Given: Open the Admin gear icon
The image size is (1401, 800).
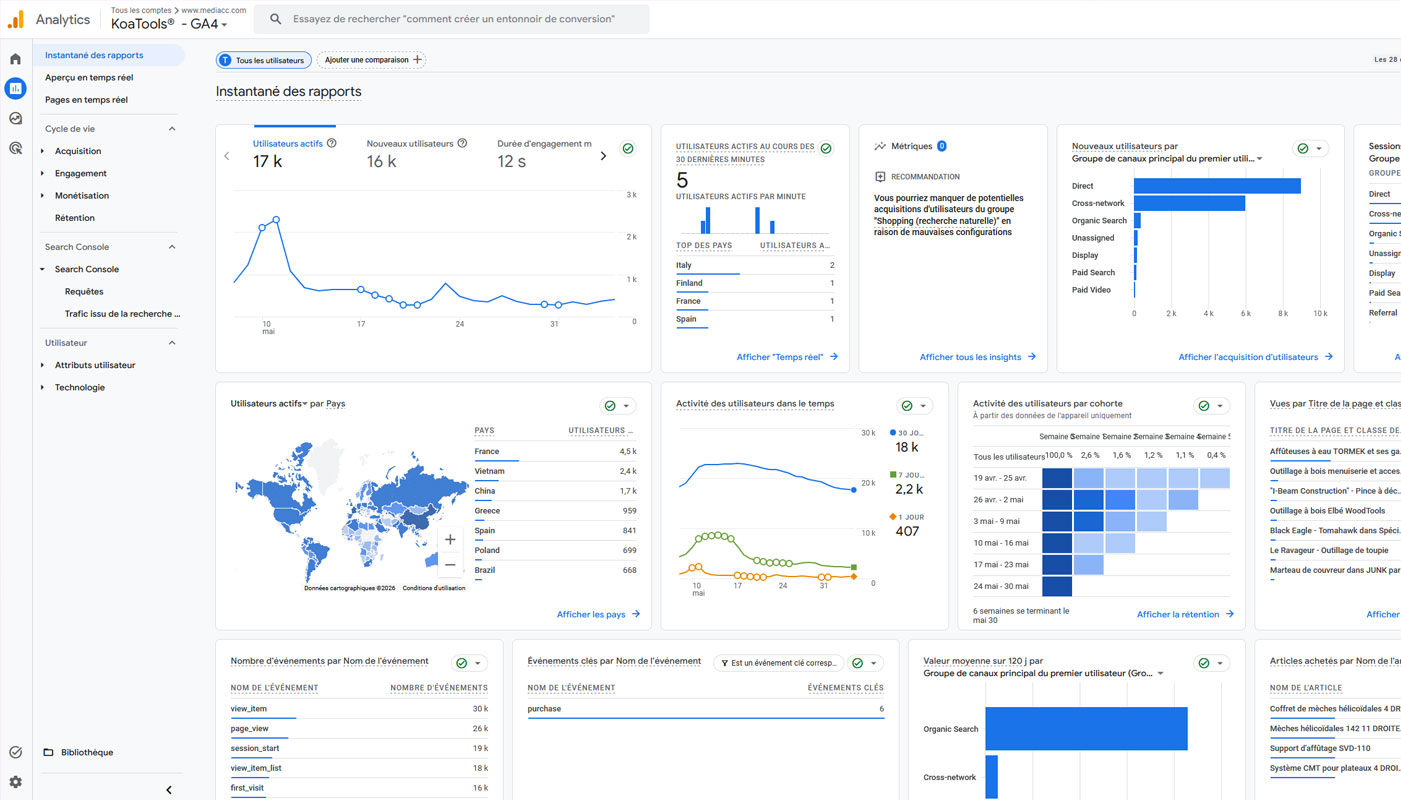Looking at the screenshot, I should pos(15,782).
